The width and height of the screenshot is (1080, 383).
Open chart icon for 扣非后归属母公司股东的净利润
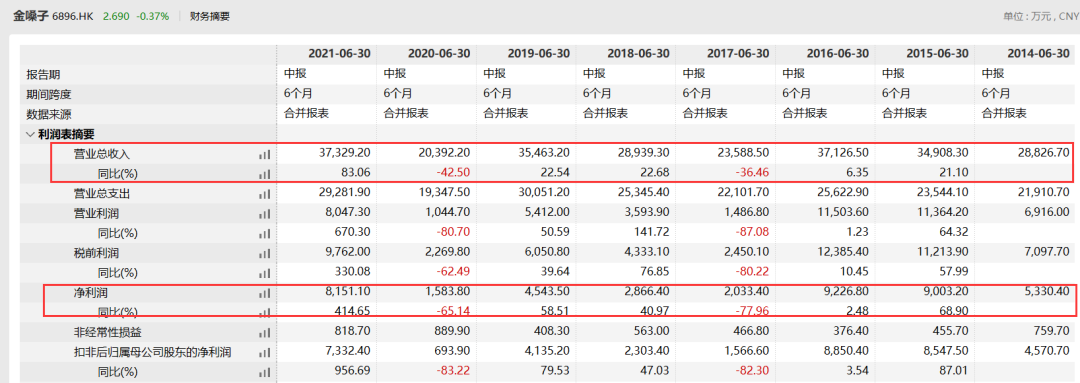coord(264,353)
